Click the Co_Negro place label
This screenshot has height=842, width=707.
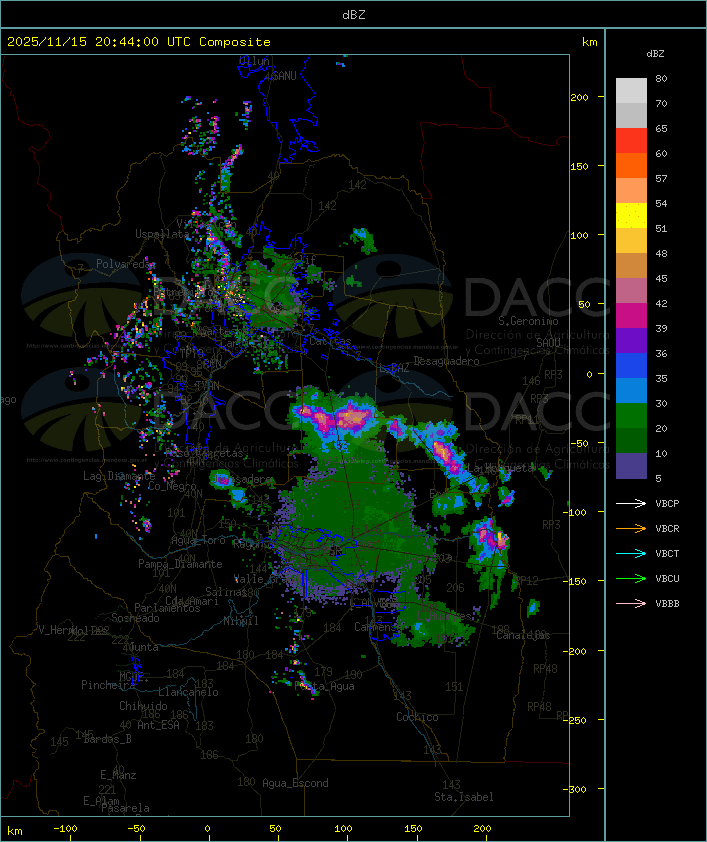click(x=172, y=486)
